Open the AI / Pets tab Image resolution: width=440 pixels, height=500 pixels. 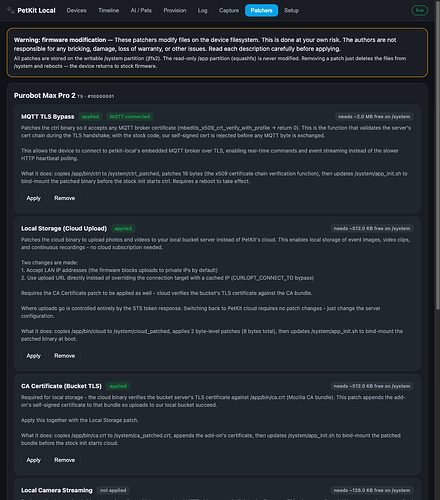(x=141, y=10)
